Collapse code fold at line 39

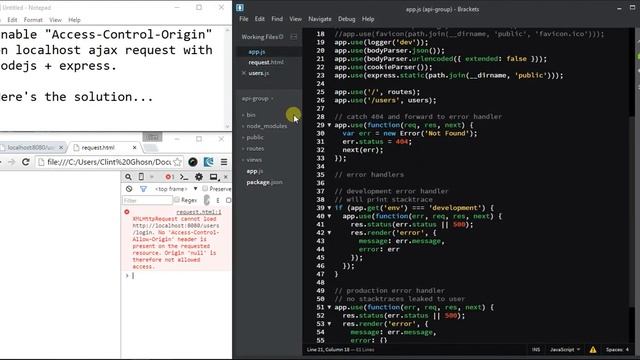pos(329,208)
